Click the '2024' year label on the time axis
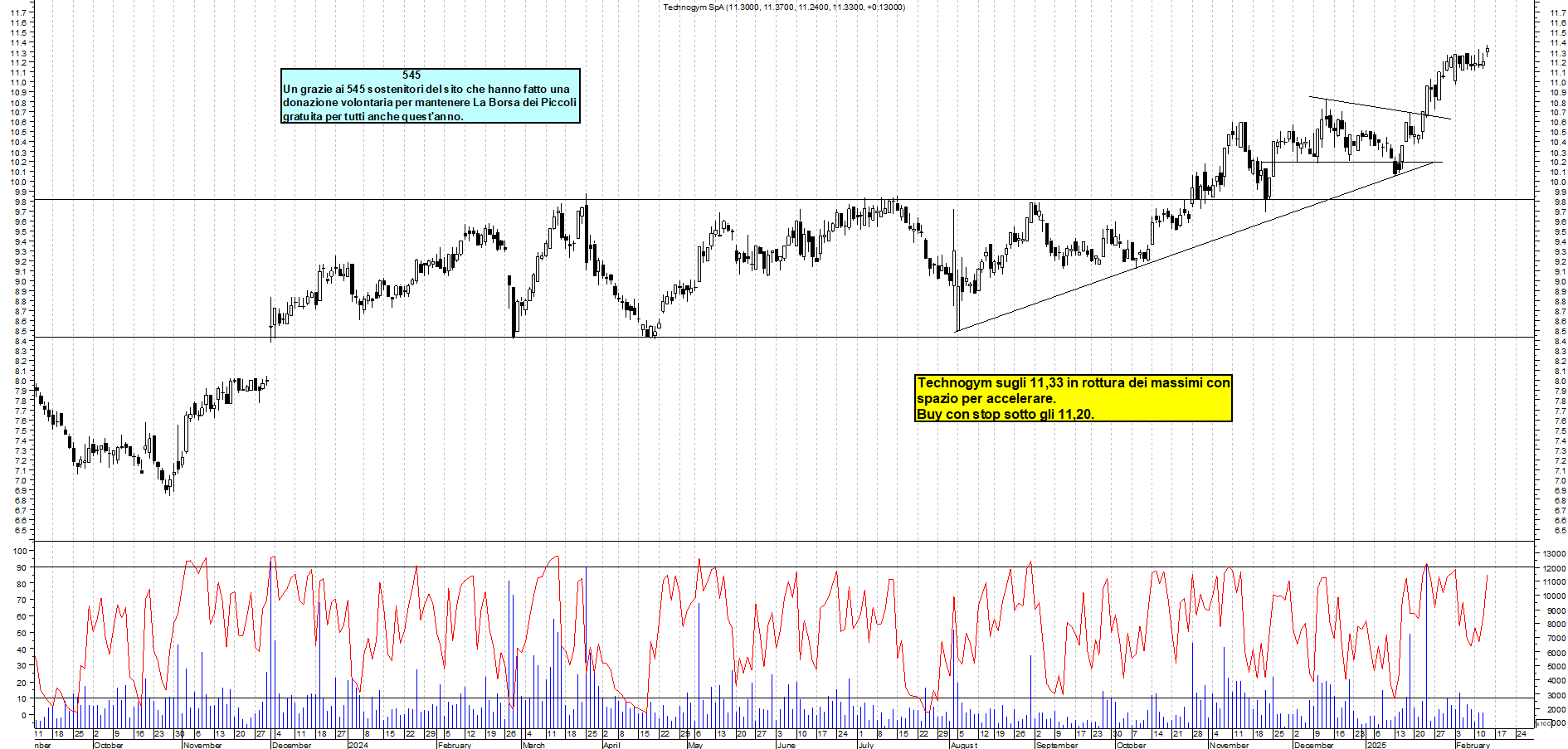This screenshot has width=1568, height=749. [358, 745]
